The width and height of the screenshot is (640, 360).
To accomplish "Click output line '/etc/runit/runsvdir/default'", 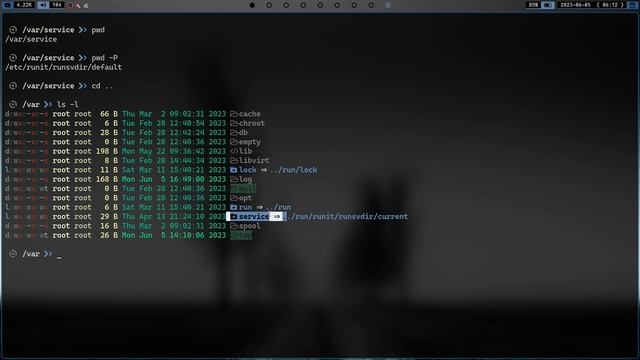I will tap(64, 67).
